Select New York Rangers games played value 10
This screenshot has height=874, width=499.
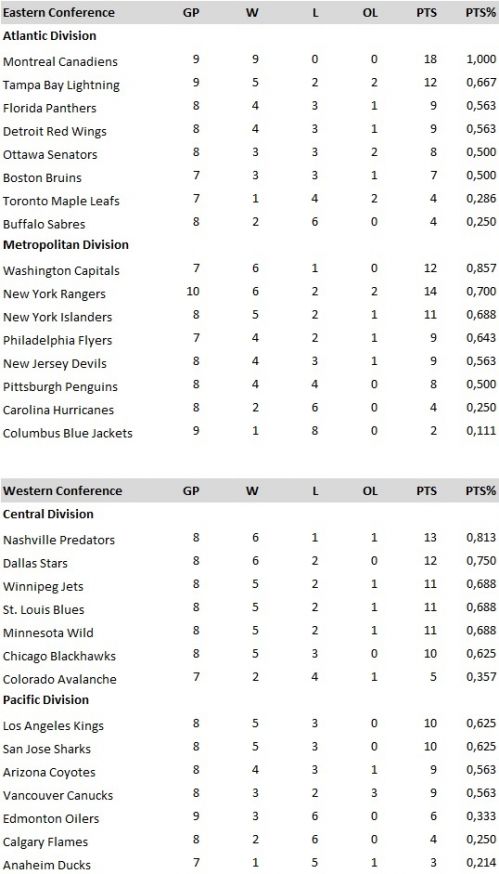click(x=193, y=291)
